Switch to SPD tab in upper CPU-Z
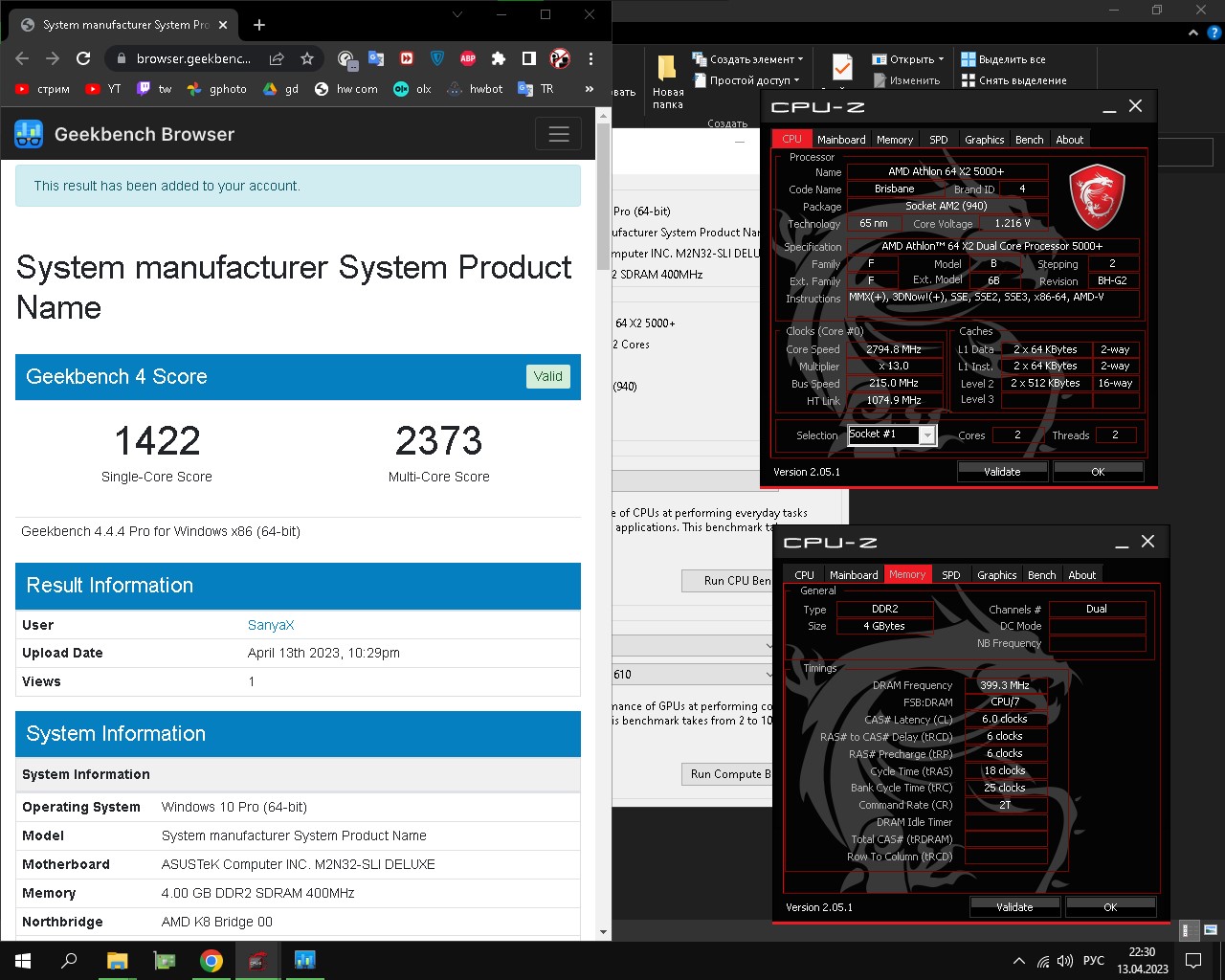 (x=939, y=140)
